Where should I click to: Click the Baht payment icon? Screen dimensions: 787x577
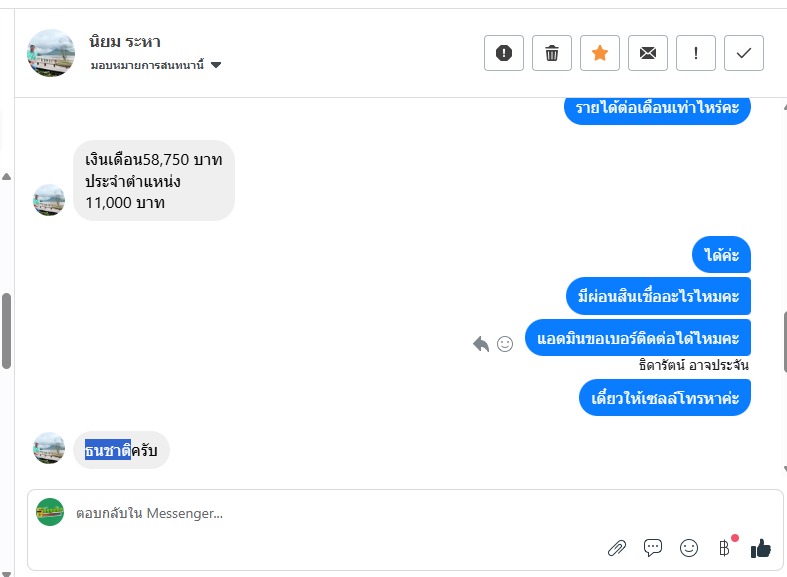pos(725,547)
